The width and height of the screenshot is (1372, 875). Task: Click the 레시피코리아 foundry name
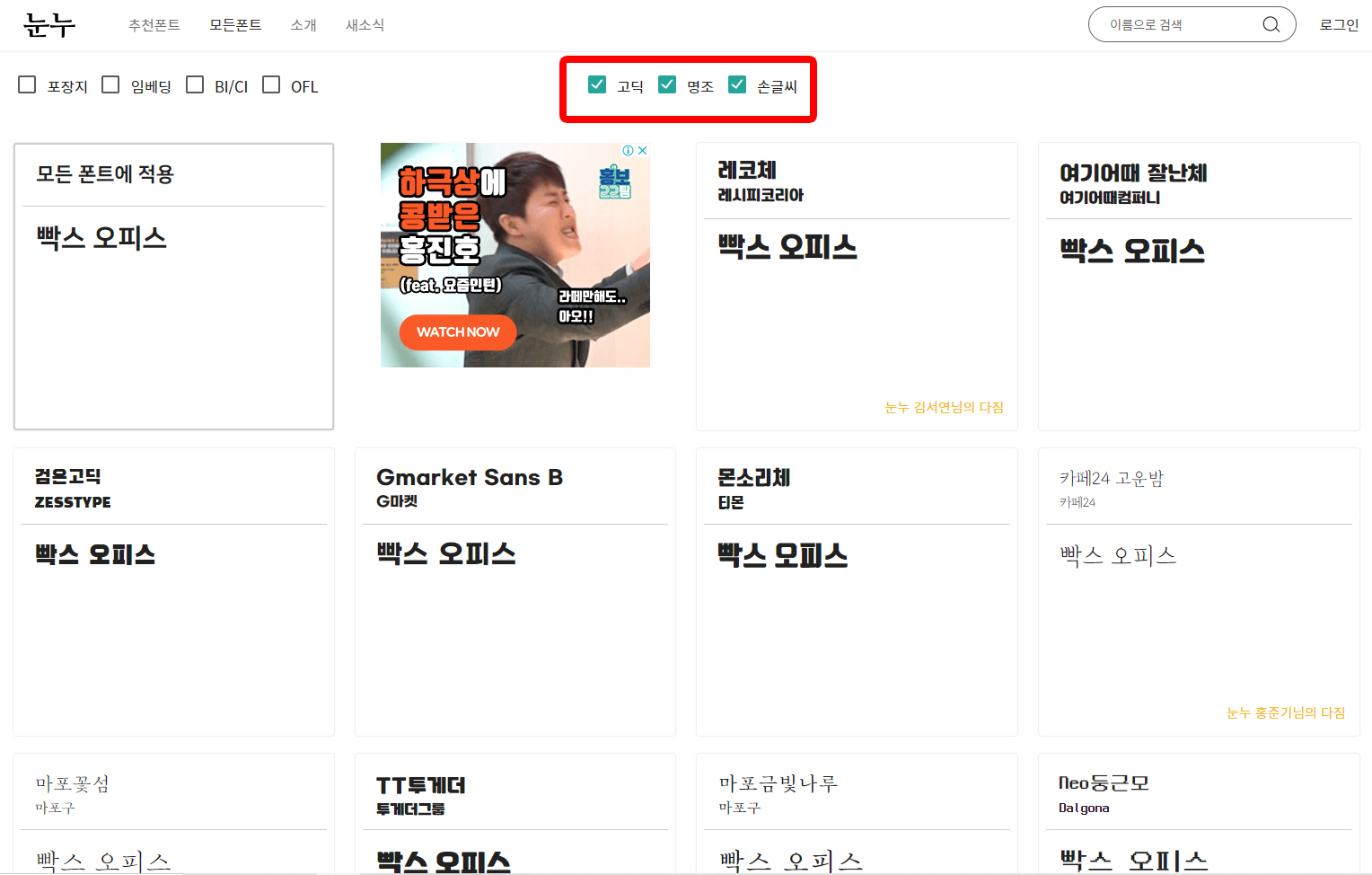coord(761,195)
